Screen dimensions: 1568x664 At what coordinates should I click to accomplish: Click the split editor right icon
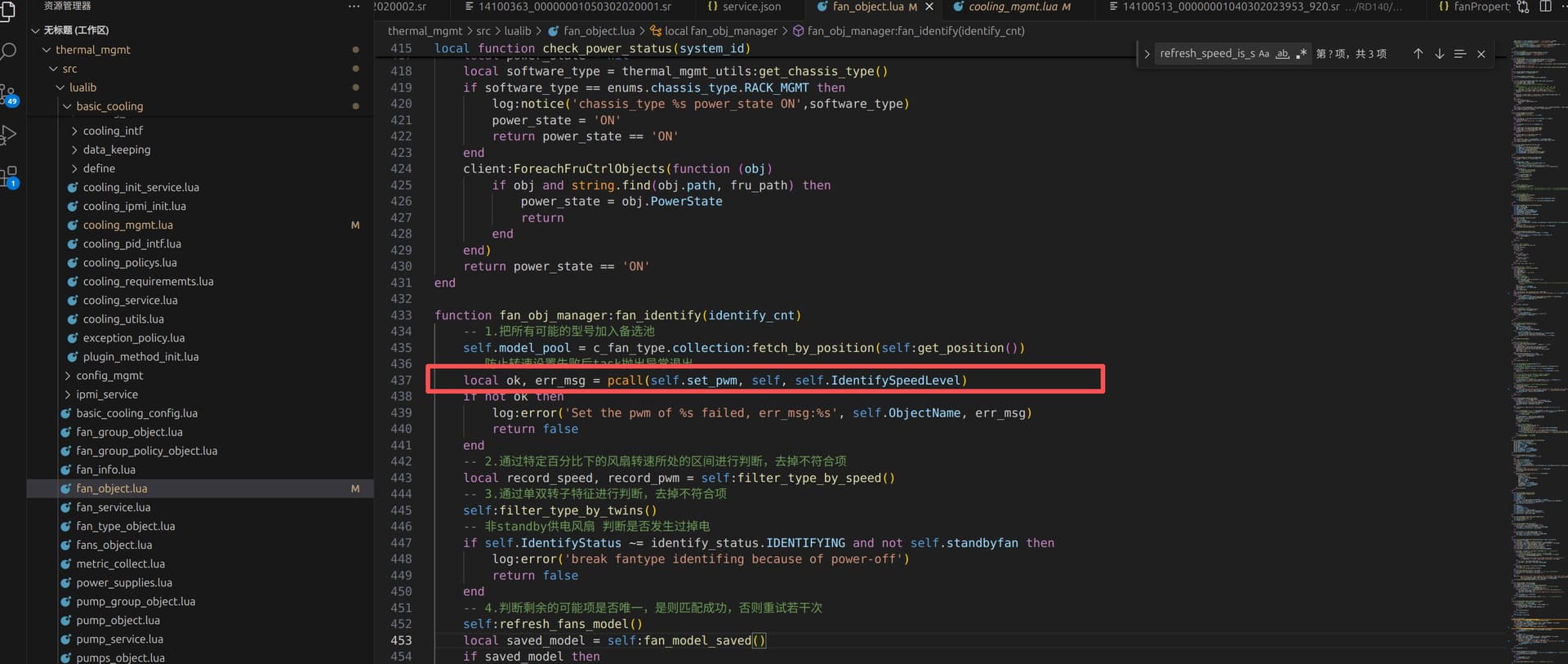coord(1545,7)
